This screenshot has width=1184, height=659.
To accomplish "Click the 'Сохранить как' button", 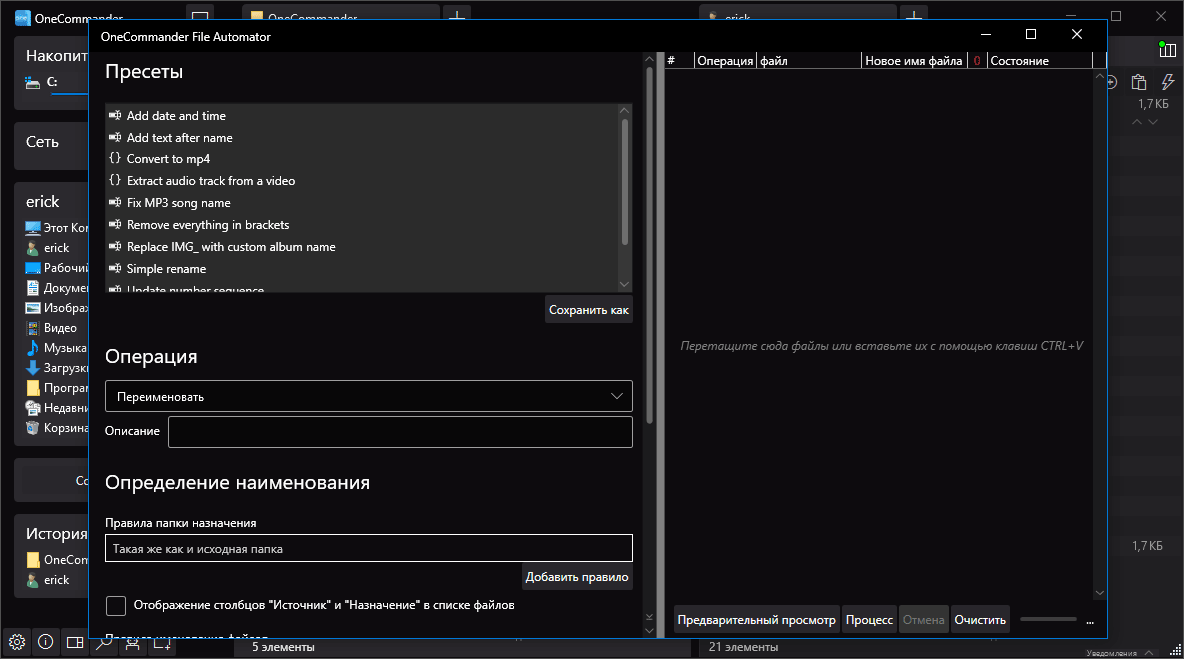I will (589, 309).
